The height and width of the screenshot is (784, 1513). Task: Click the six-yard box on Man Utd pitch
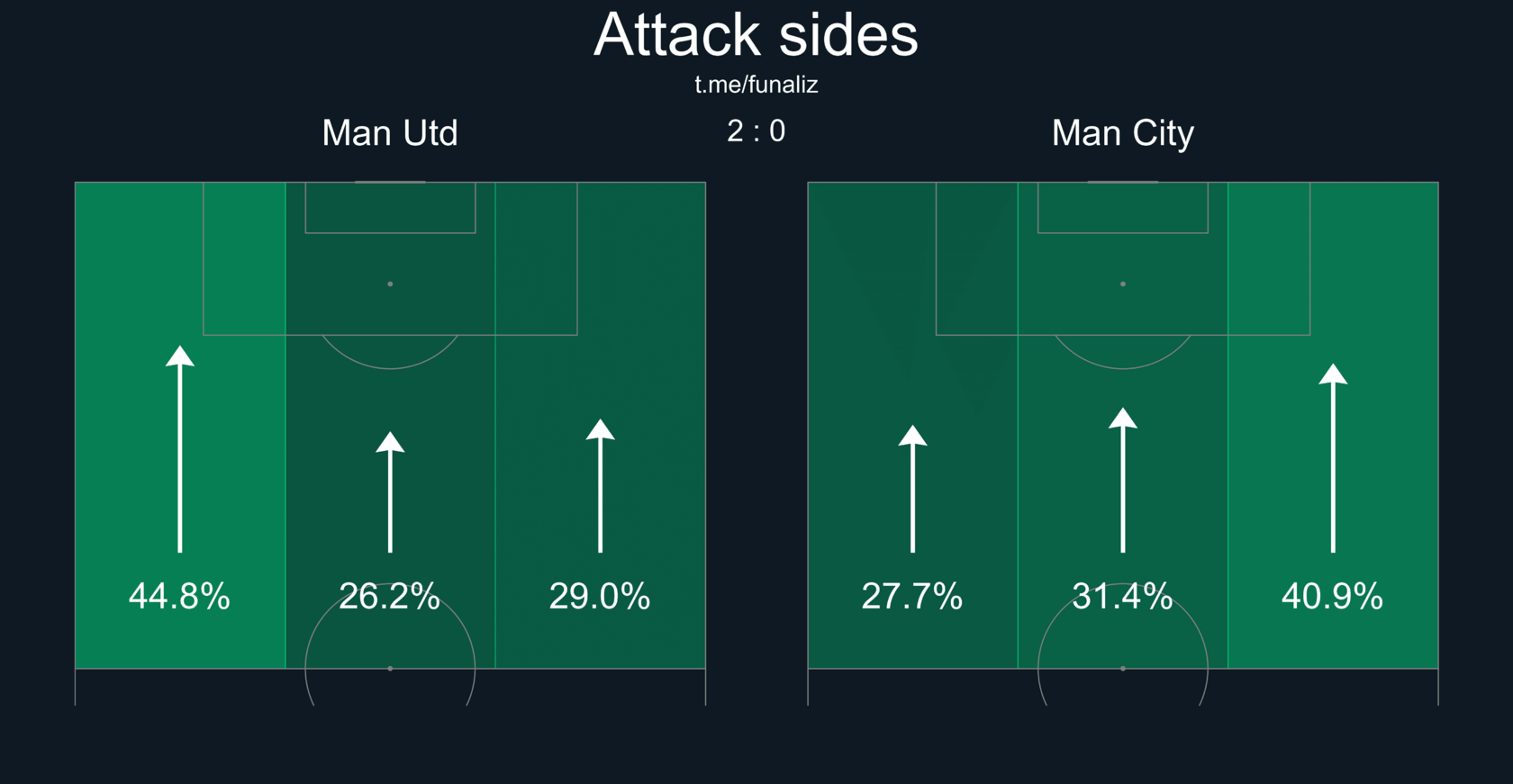[x=390, y=208]
